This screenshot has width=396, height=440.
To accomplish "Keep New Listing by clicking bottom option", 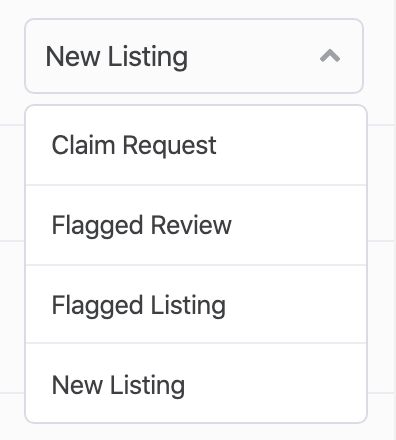I will point(196,383).
